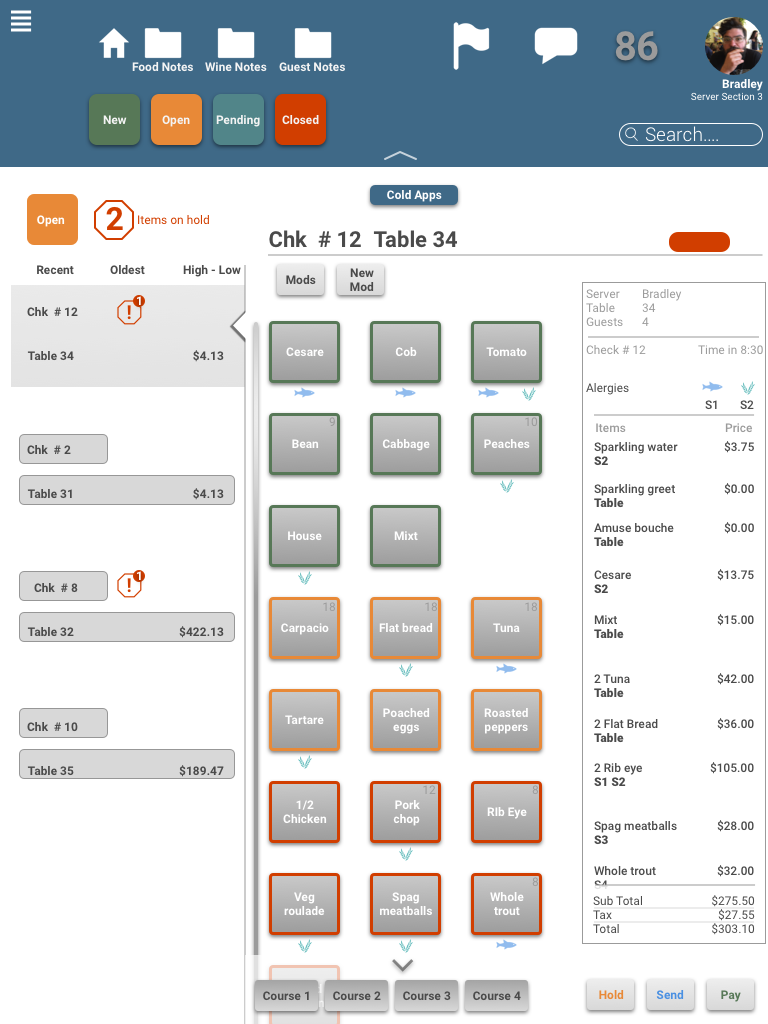Open the 86 items list

coord(636,46)
